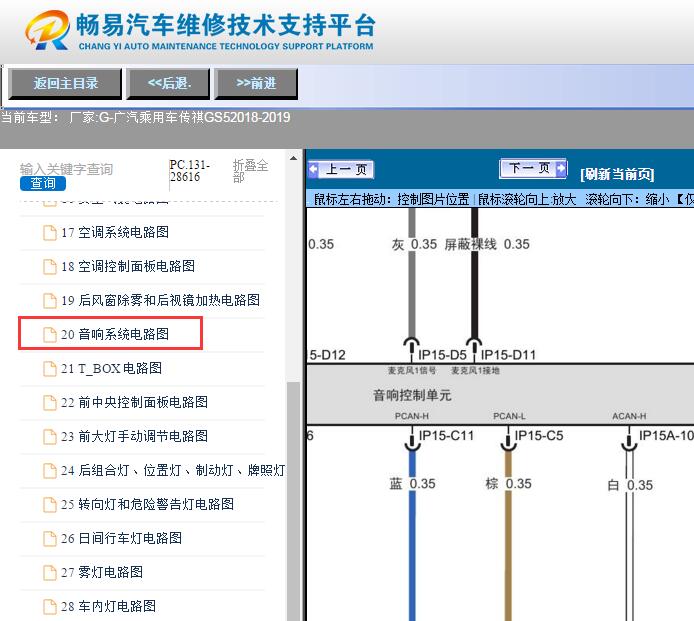
Task: Click the right arrow icon on 下一页
Action: coord(561,168)
